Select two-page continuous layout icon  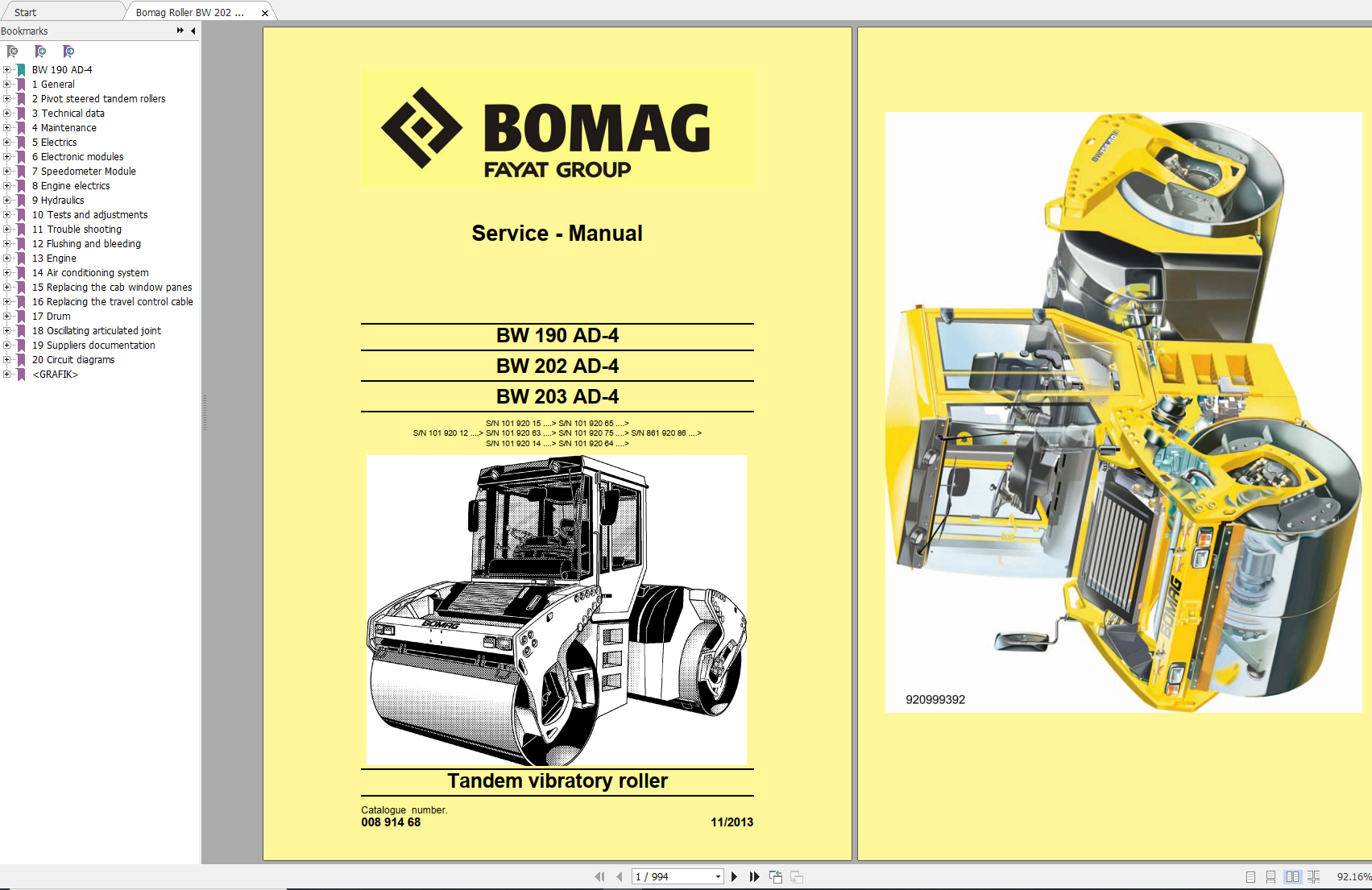pos(1313,876)
